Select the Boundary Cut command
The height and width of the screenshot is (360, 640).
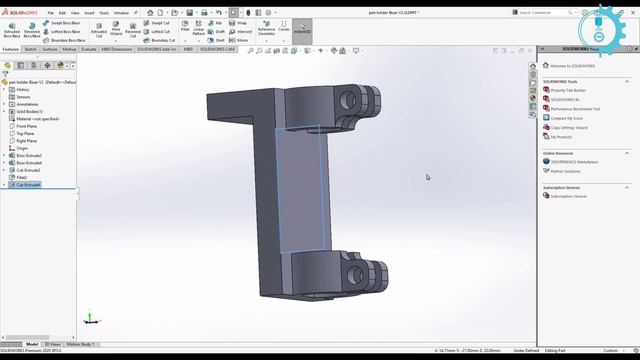pos(159,40)
